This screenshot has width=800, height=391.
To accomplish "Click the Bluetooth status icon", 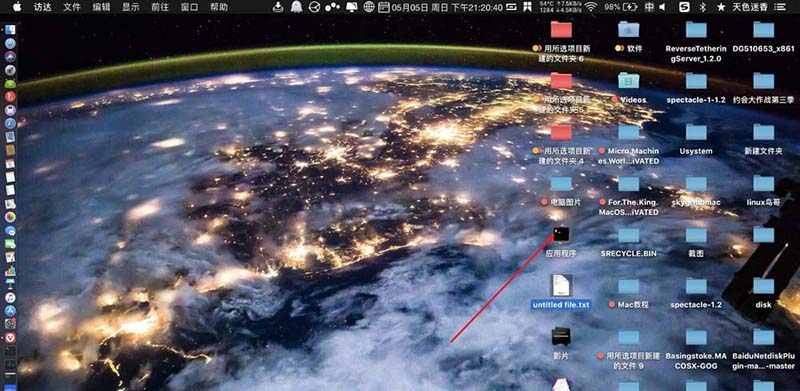I will click(702, 7).
